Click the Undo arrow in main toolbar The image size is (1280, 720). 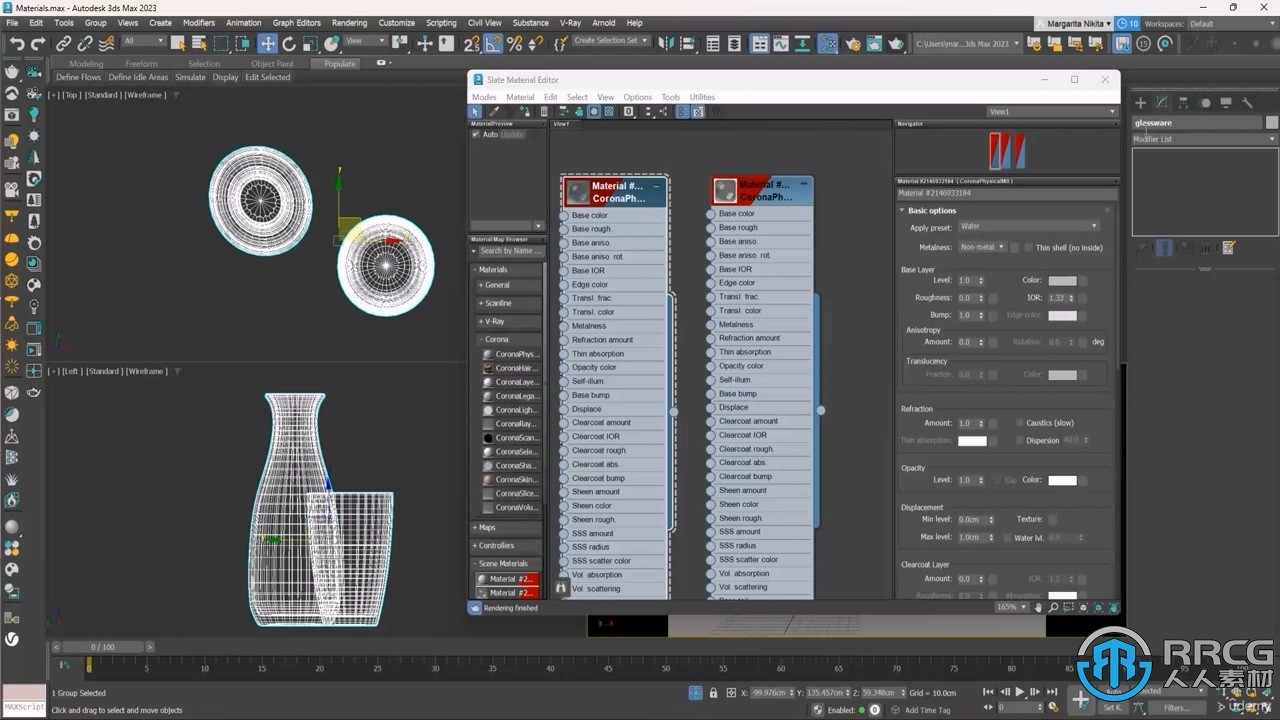point(17,43)
